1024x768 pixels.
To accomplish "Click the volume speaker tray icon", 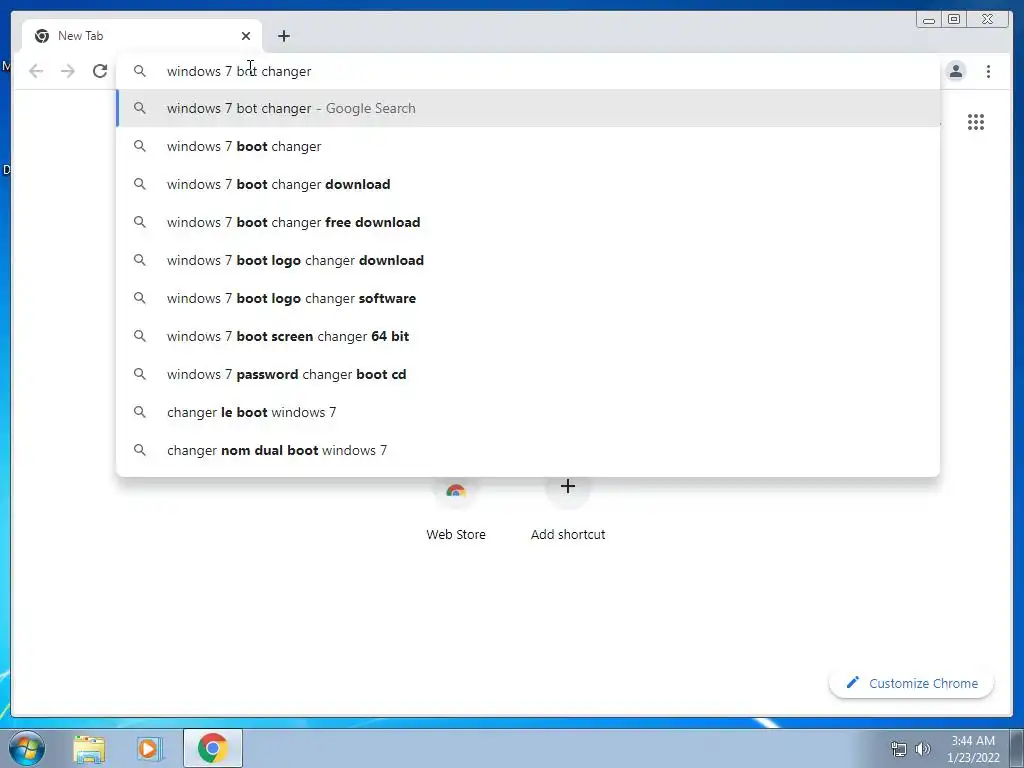I will (x=923, y=749).
